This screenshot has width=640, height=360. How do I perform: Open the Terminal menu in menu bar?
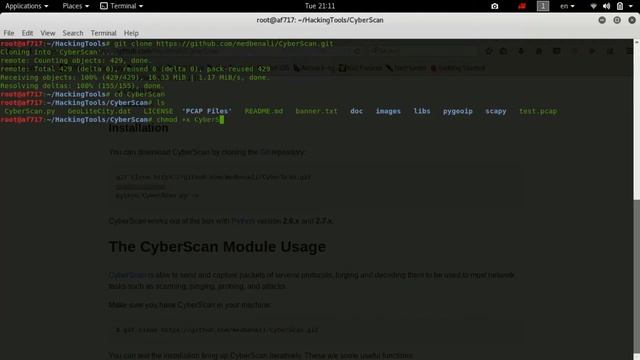pyautogui.click(x=103, y=33)
